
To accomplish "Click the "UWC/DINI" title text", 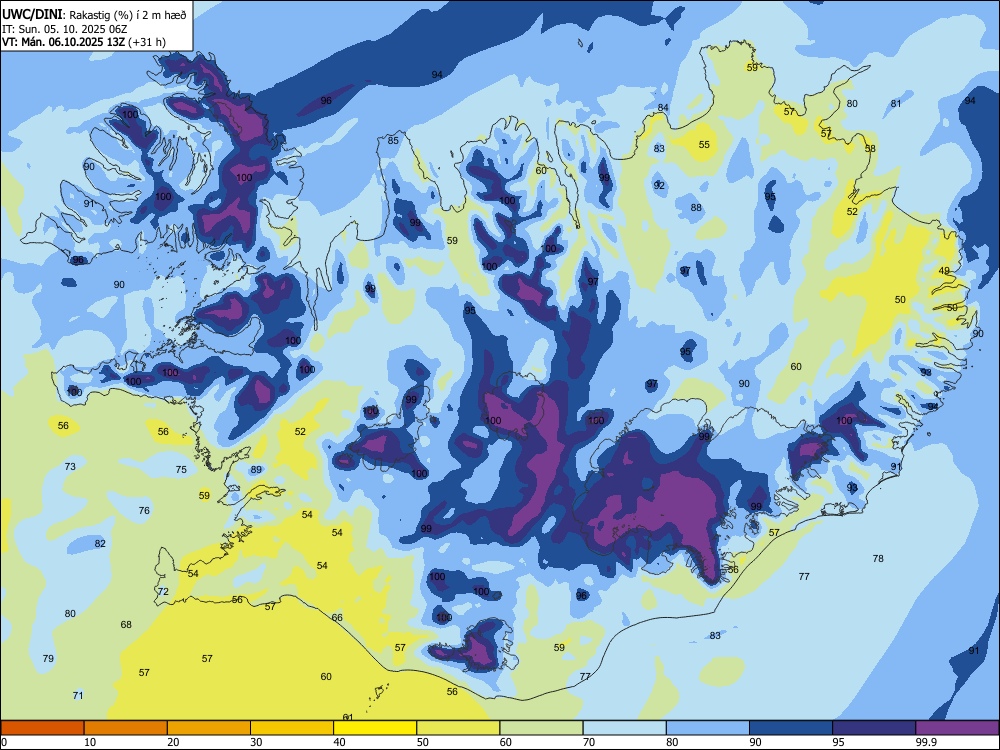I will 32,14.
